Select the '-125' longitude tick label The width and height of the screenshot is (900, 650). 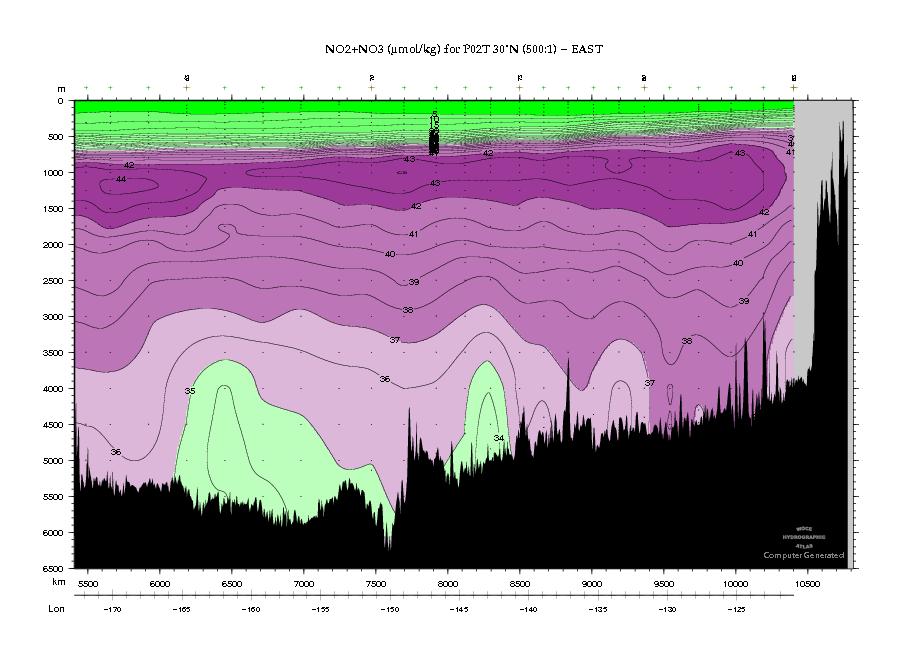736,609
